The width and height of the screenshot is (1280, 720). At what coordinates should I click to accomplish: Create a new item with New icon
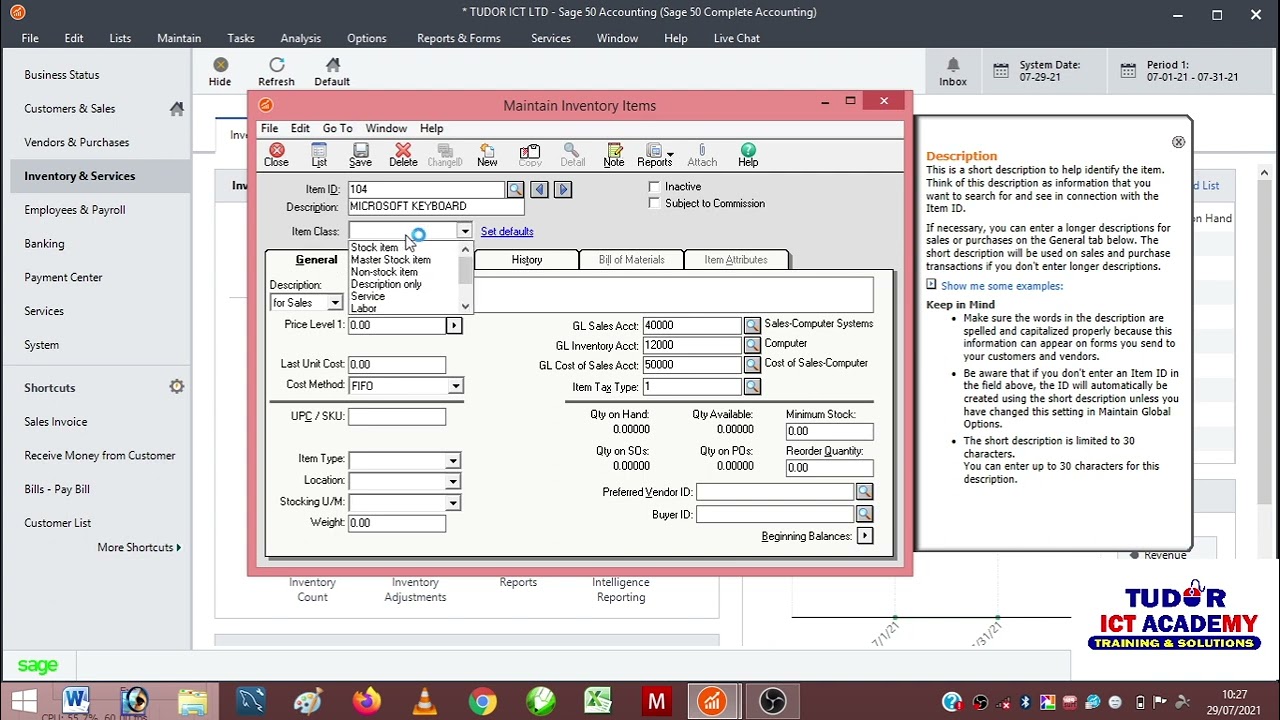[487, 154]
